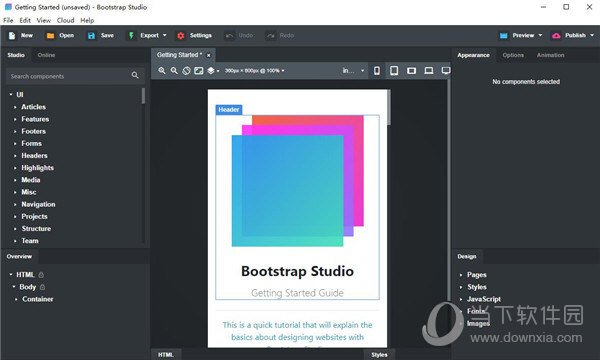Image resolution: width=600 pixels, height=360 pixels.
Task: Expand the JavaScript design section
Action: pyautogui.click(x=461, y=299)
